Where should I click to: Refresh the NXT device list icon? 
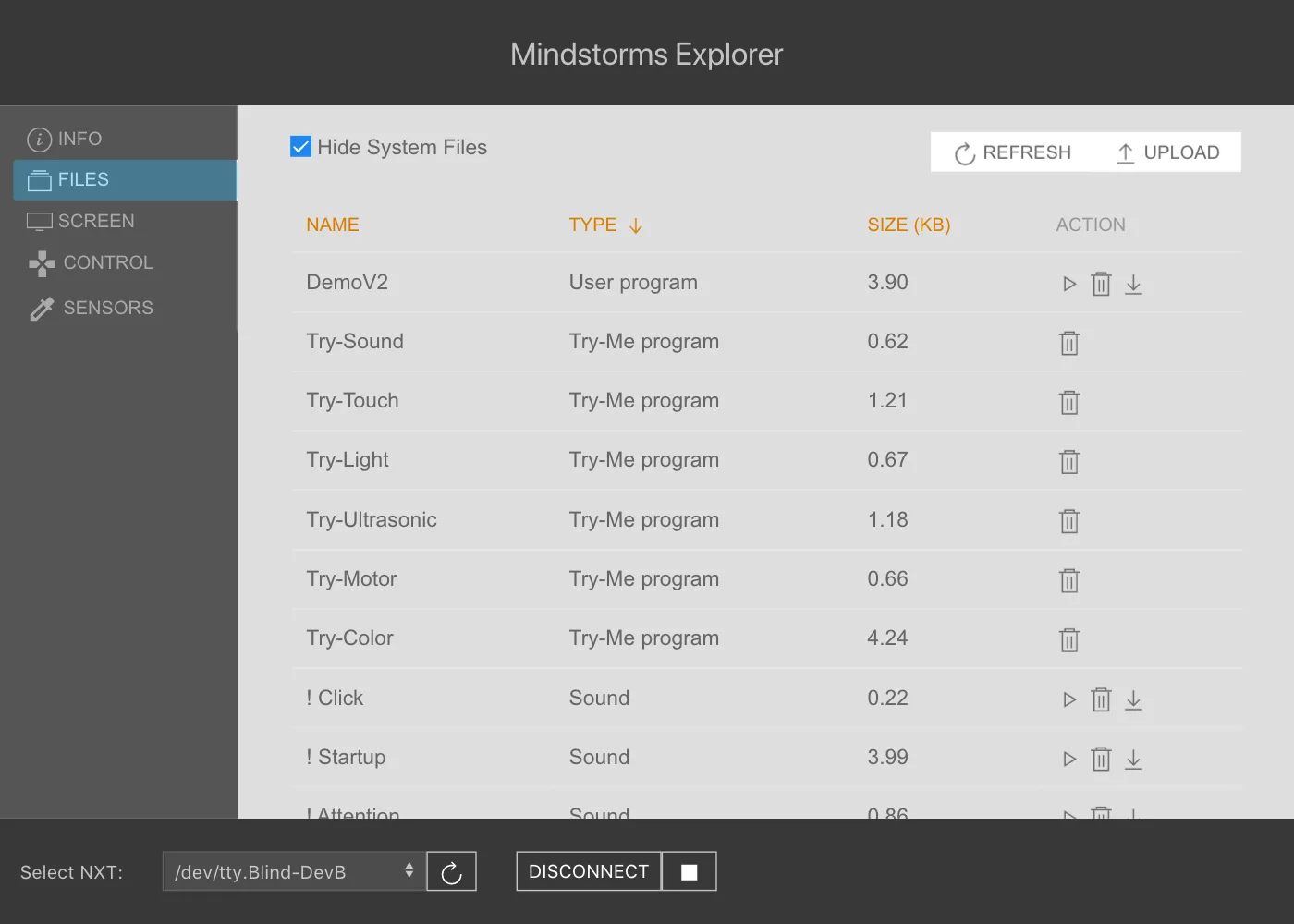[x=451, y=871]
